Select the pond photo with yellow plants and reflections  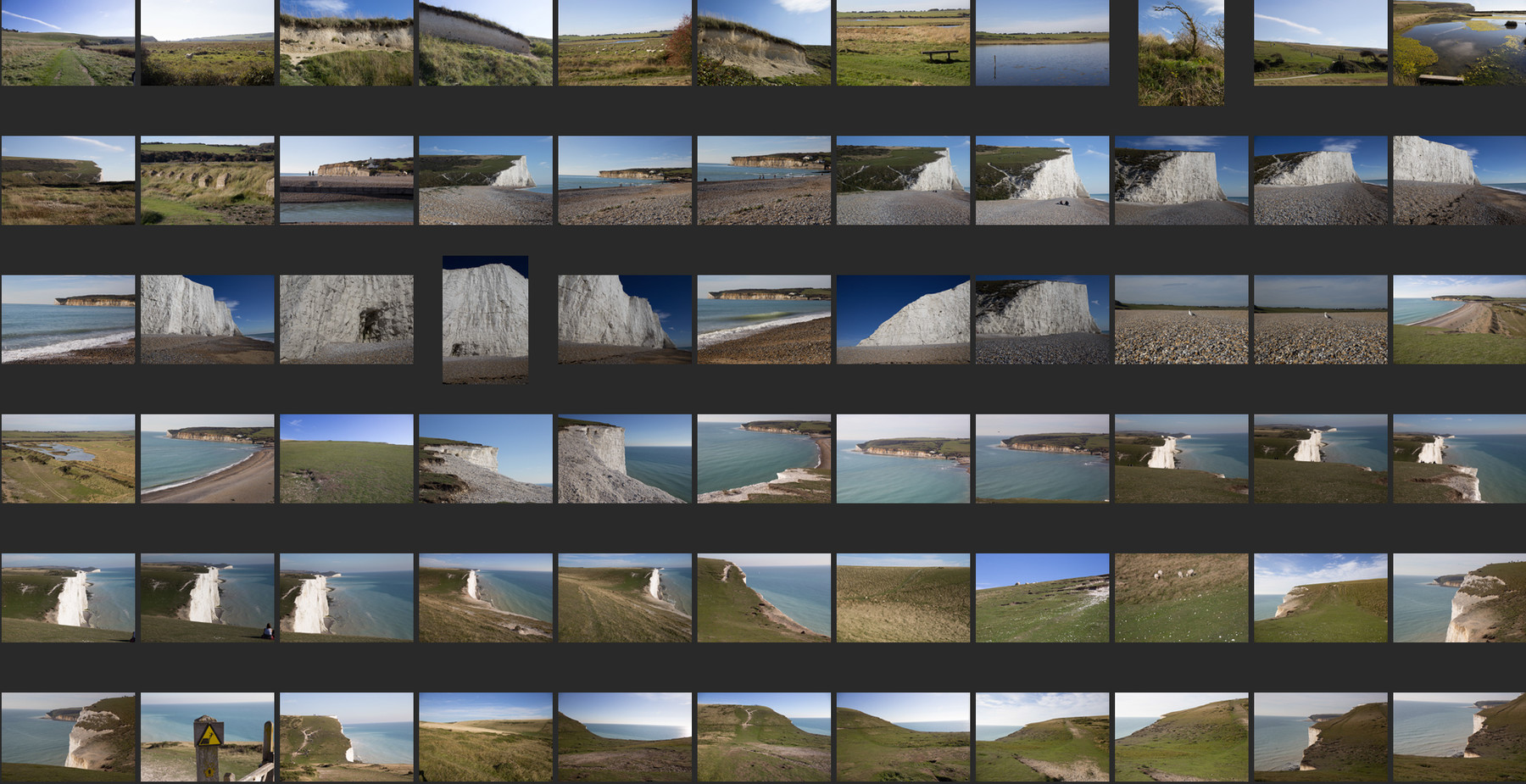[x=1459, y=42]
